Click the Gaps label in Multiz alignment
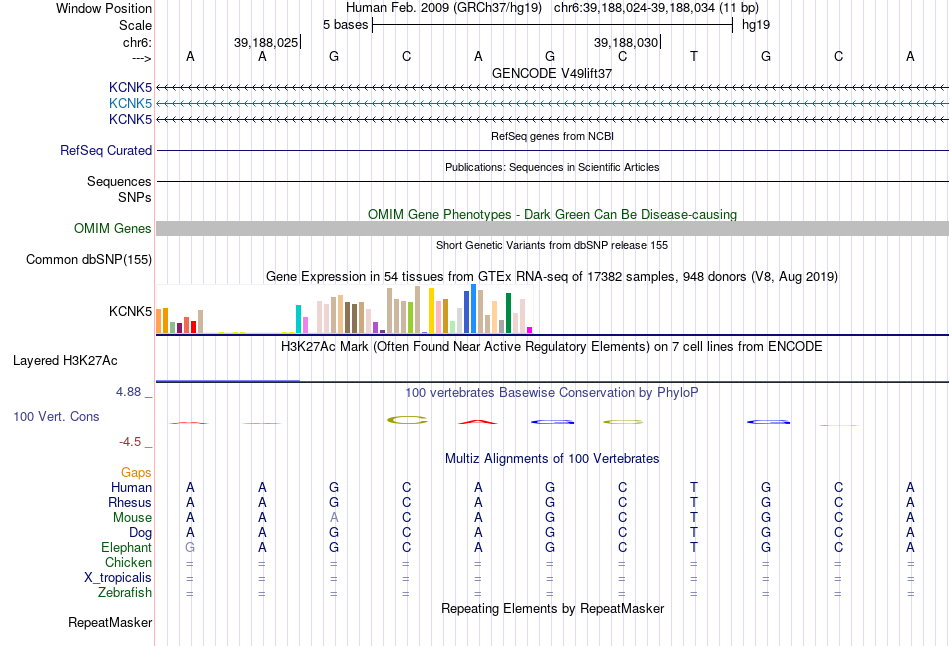Image resolution: width=950 pixels, height=646 pixels. tap(136, 472)
